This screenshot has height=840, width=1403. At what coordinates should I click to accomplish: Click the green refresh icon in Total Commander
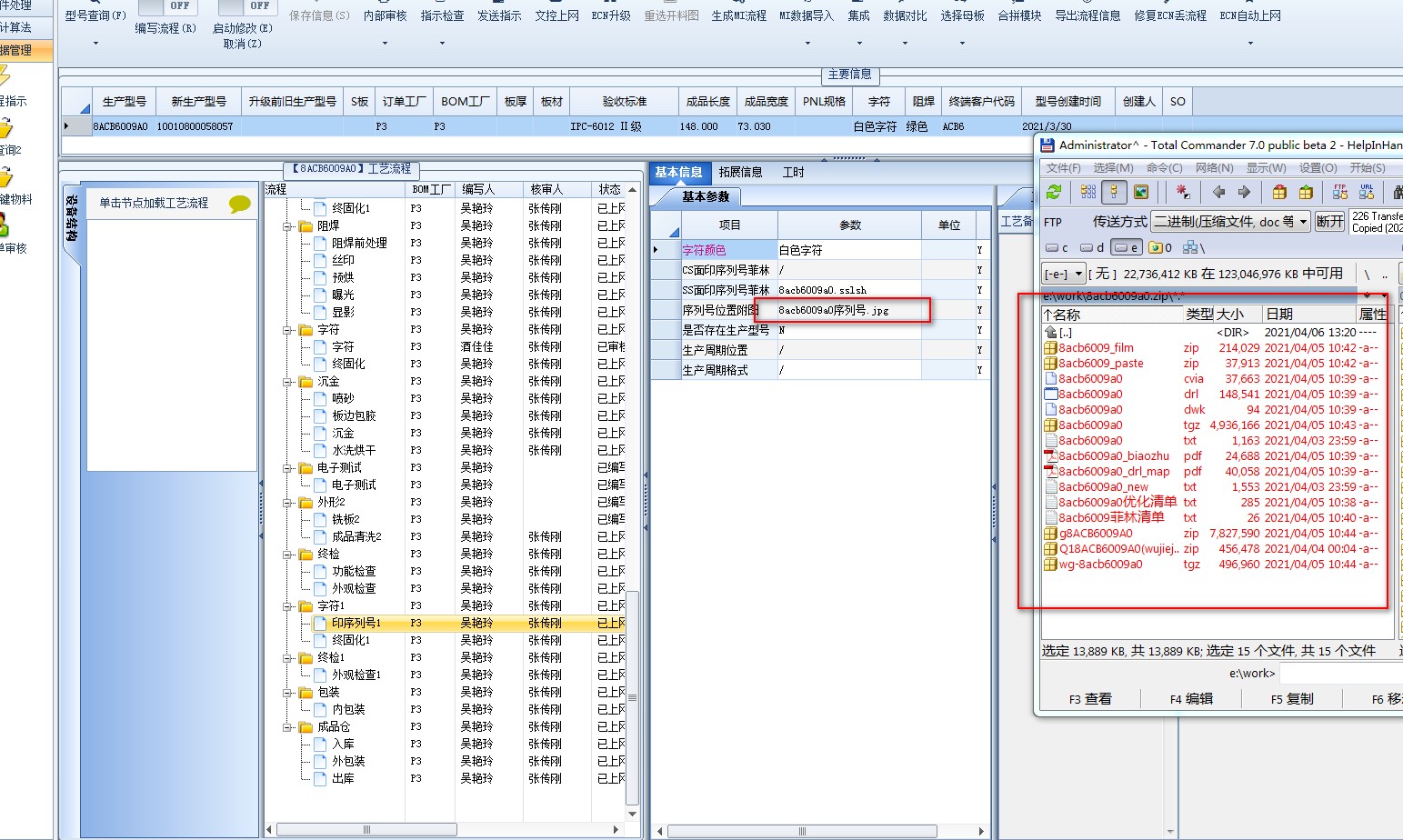(x=1054, y=192)
